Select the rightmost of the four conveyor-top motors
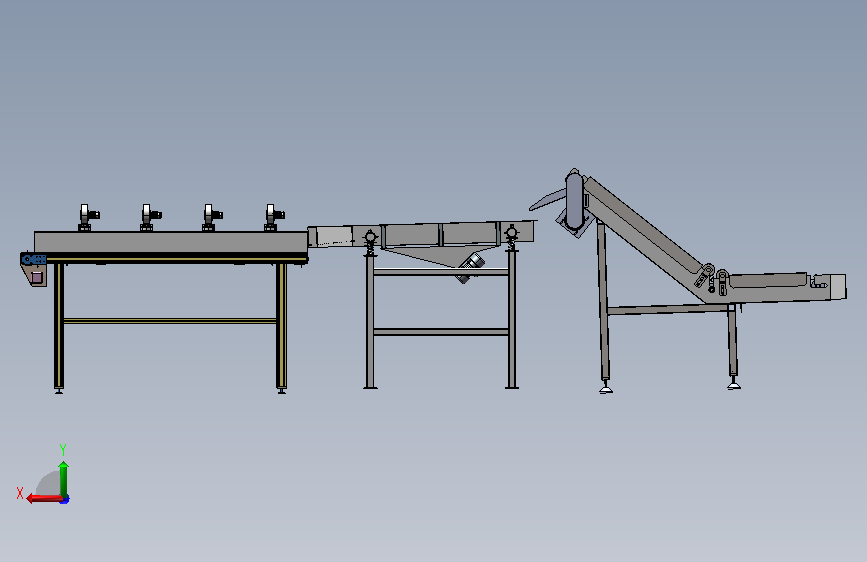 pyautogui.click(x=274, y=217)
